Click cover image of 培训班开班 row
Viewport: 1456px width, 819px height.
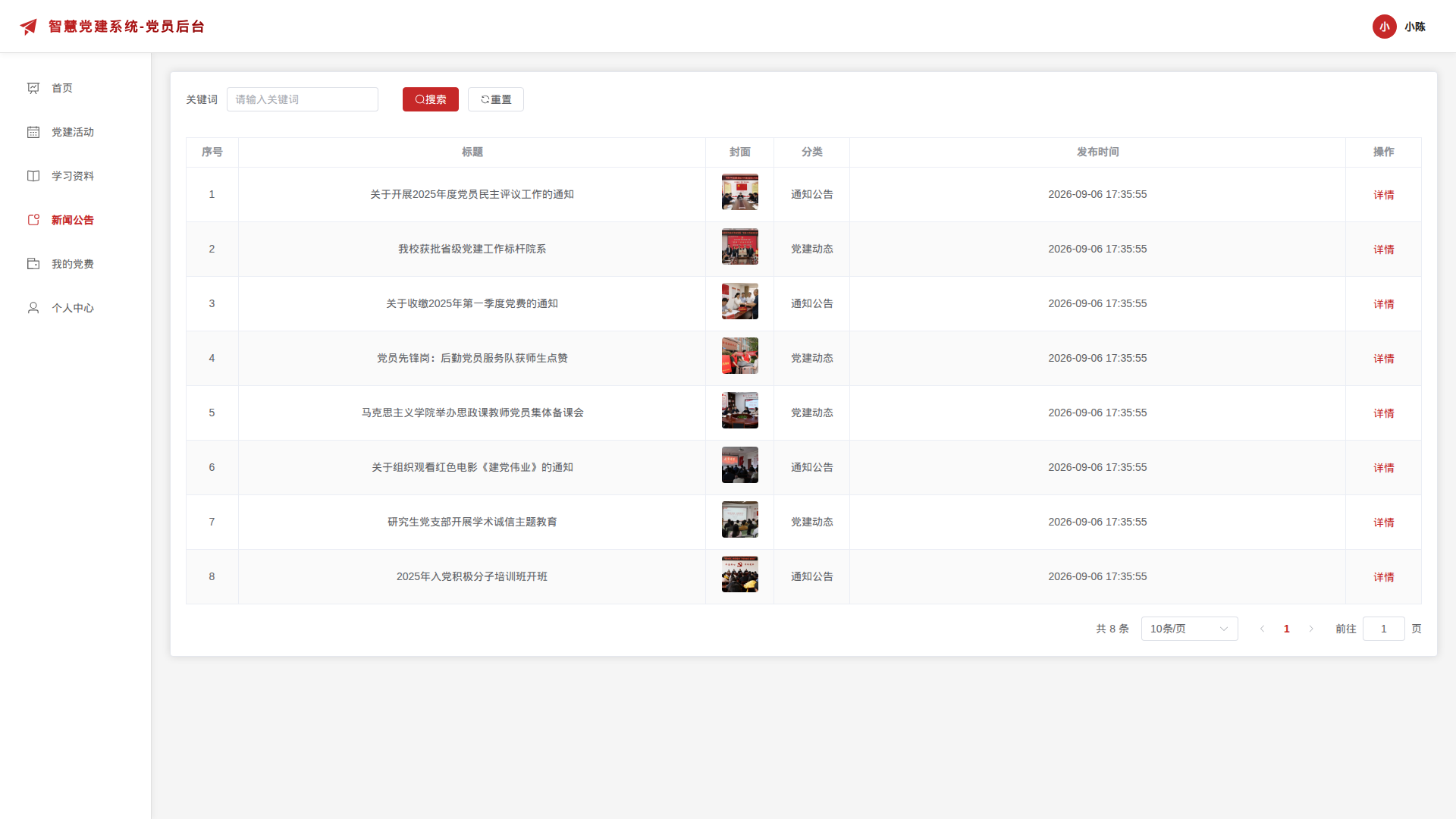pyautogui.click(x=740, y=574)
